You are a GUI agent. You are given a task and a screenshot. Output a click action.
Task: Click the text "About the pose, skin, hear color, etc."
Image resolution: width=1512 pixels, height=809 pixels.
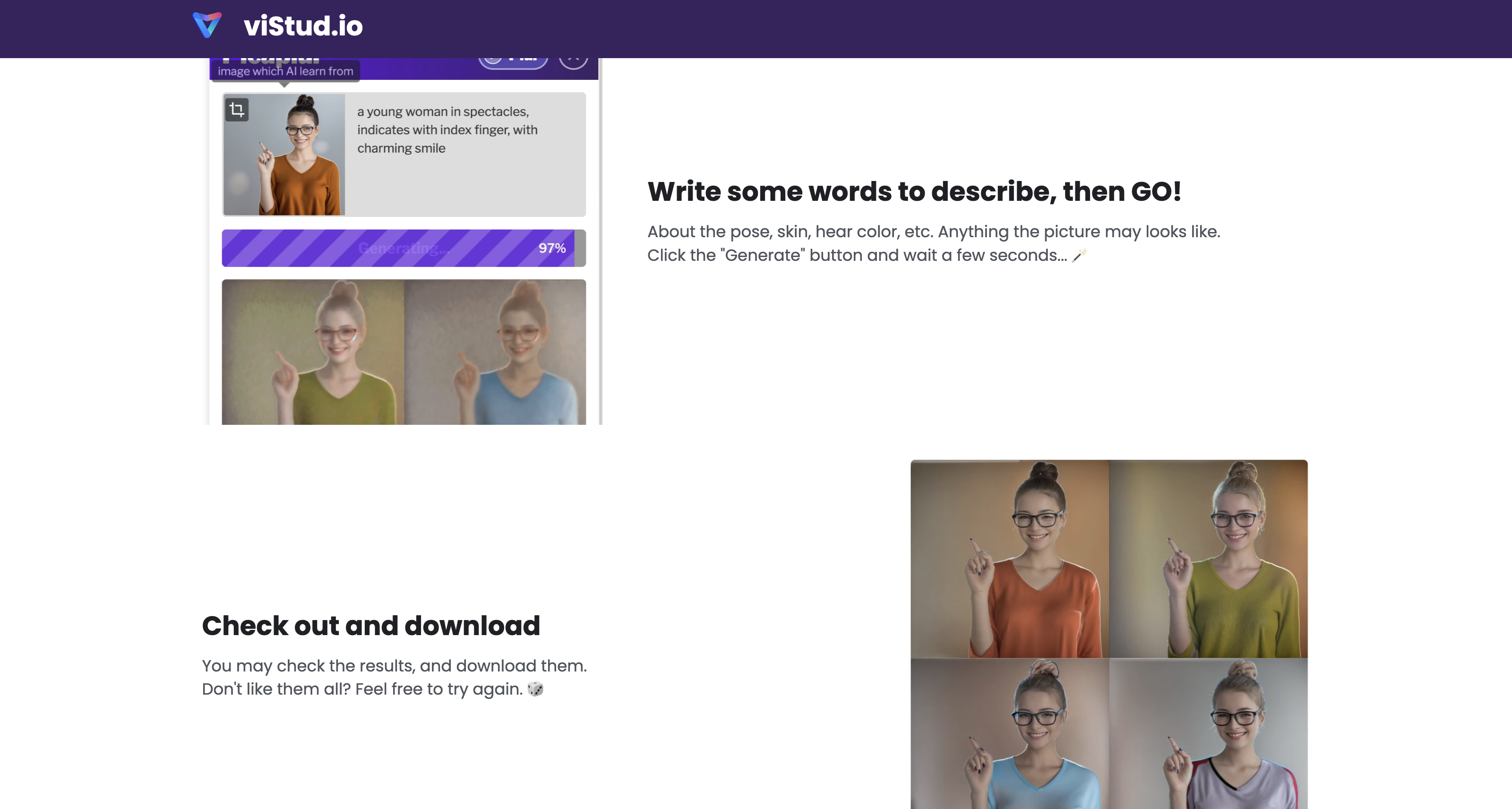click(x=790, y=232)
